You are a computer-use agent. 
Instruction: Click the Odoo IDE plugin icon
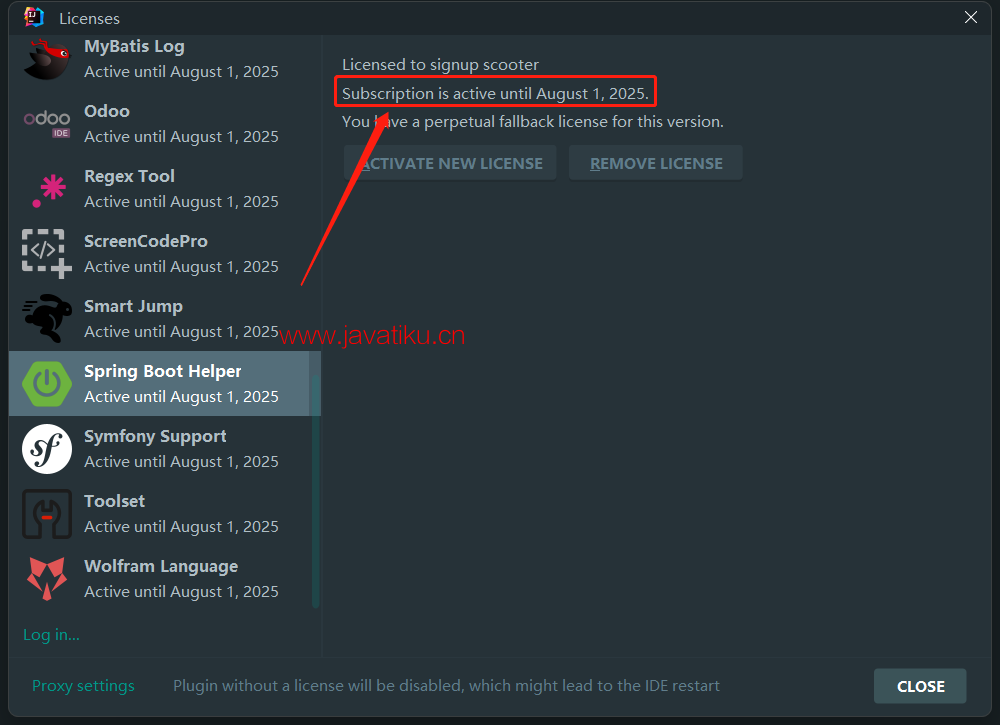point(47,124)
